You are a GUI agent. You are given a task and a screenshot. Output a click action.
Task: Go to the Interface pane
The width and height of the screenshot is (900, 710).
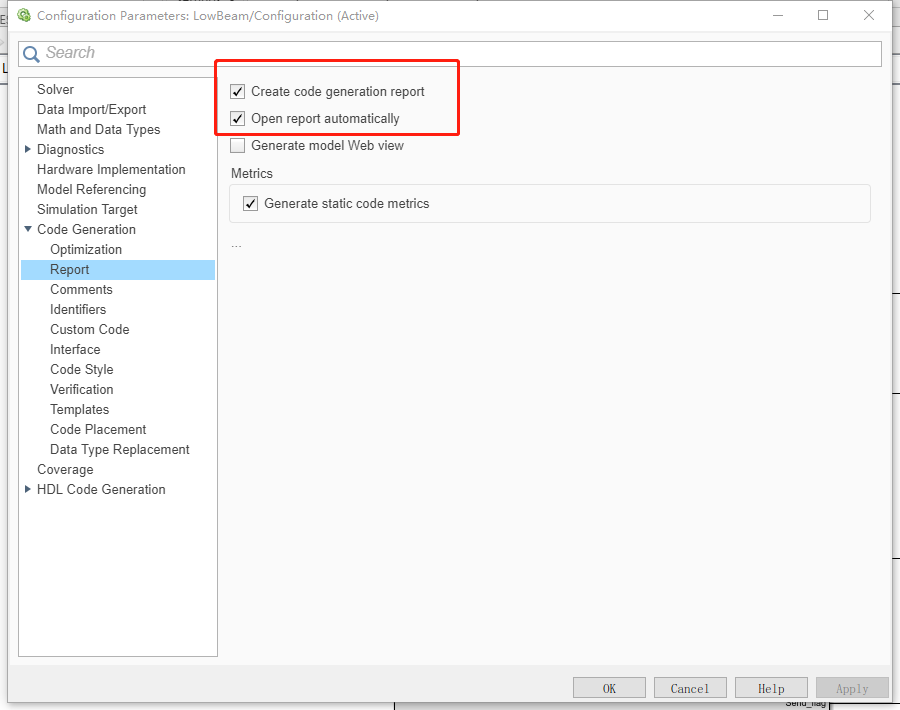75,350
